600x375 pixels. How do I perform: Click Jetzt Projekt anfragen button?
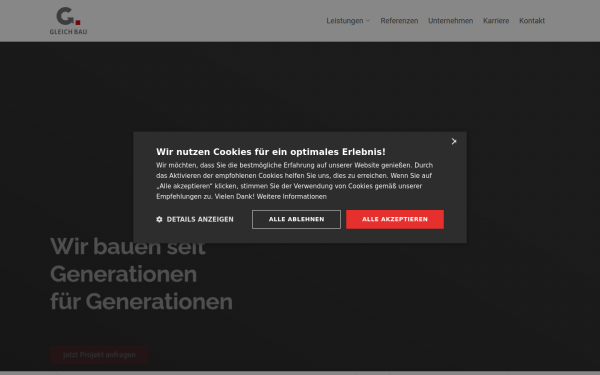coord(99,355)
